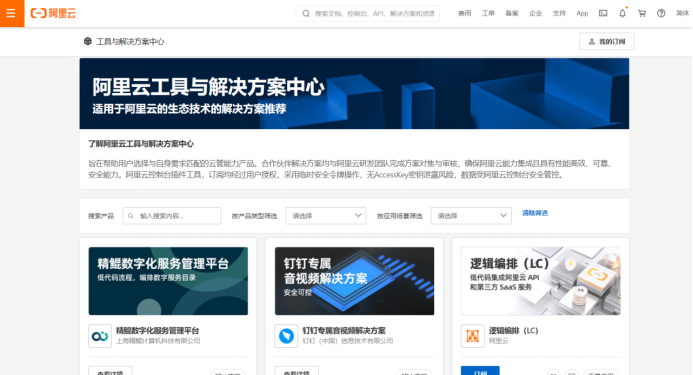Open the help question-mark icon

[661, 13]
